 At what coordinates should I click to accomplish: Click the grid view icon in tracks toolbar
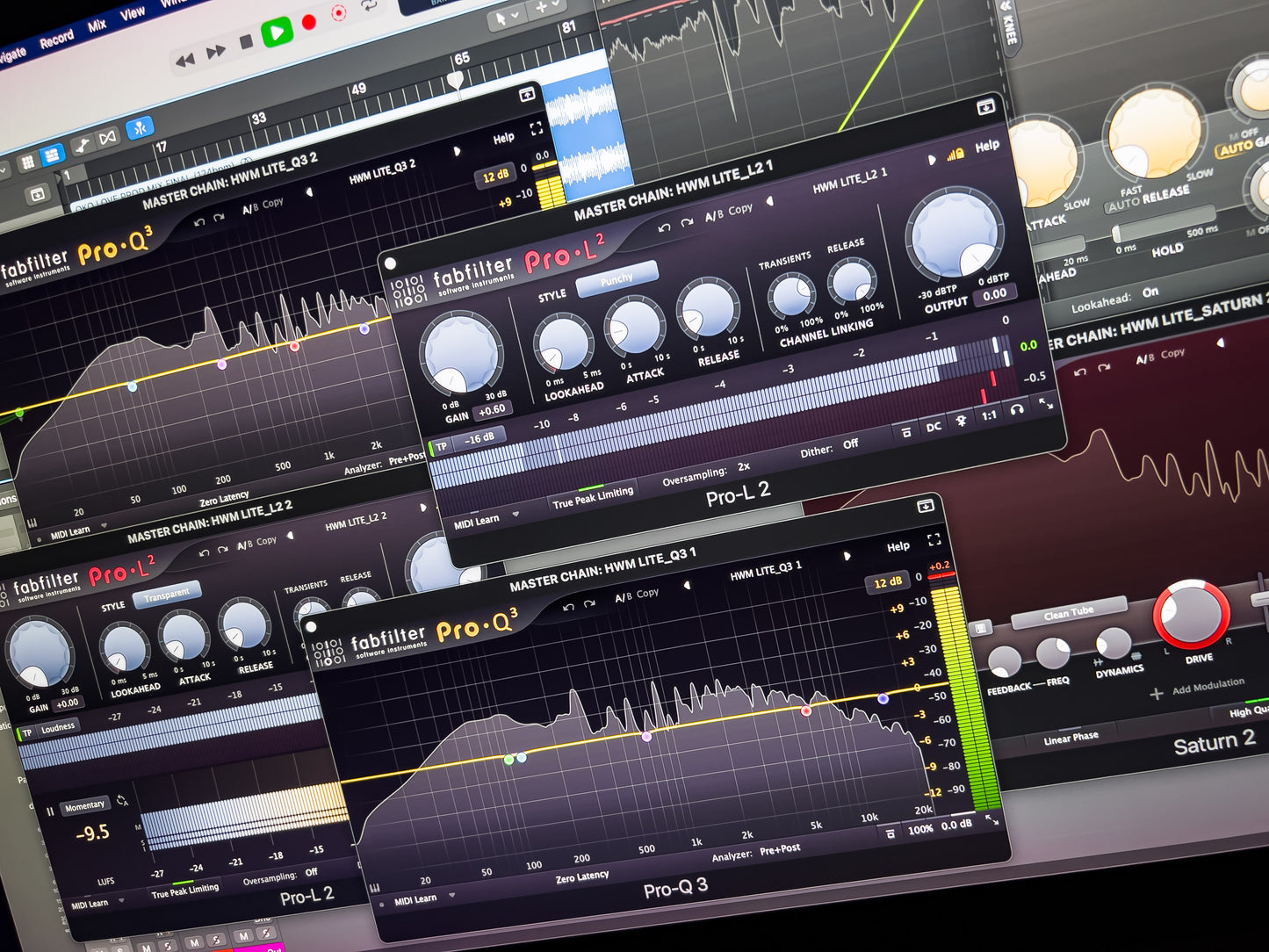point(27,162)
